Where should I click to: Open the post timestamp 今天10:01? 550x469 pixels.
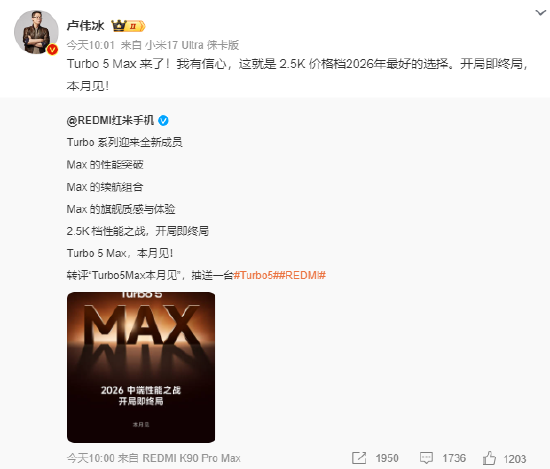tap(91, 45)
